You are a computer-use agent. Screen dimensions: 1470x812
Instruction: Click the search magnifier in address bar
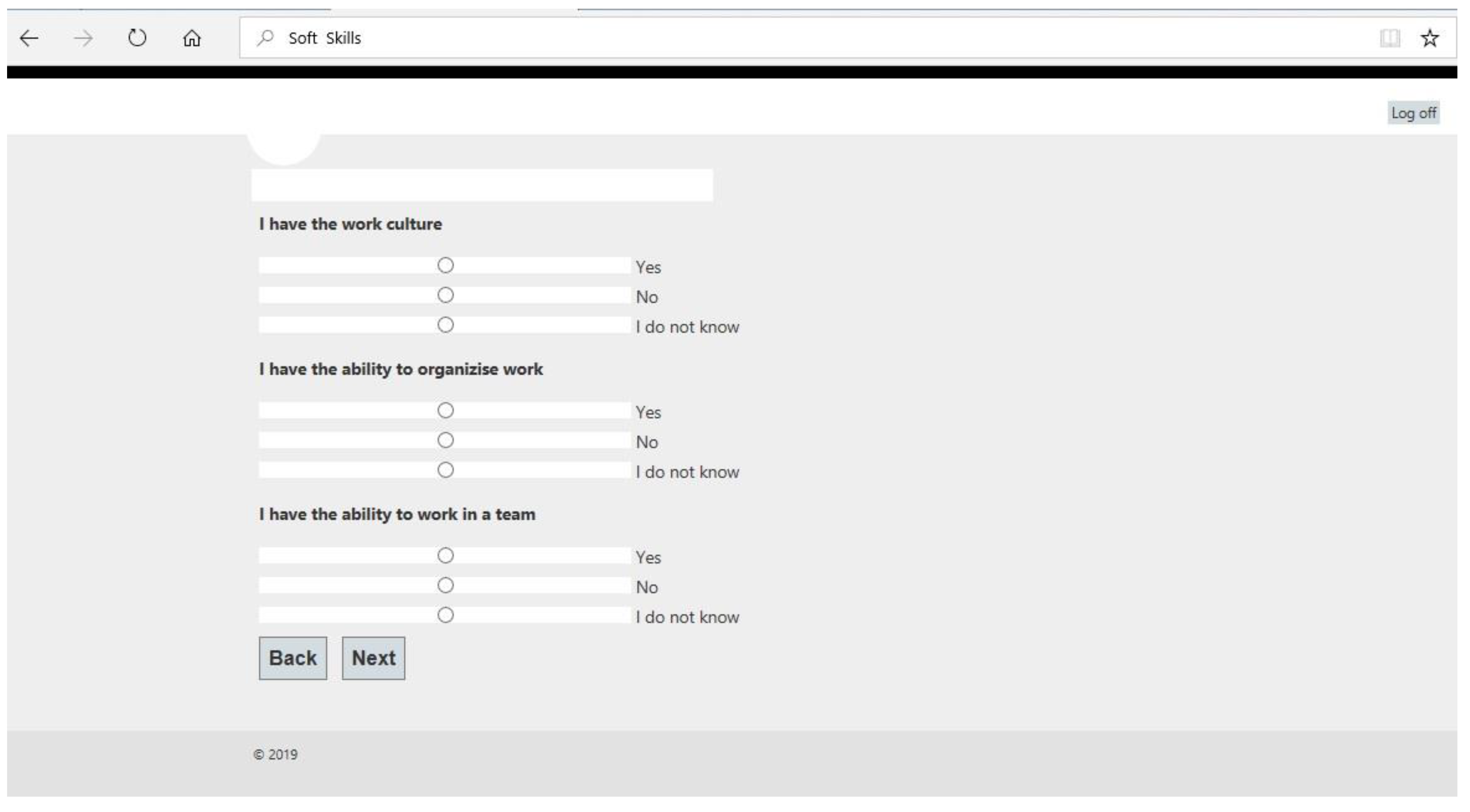pyautogui.click(x=265, y=38)
